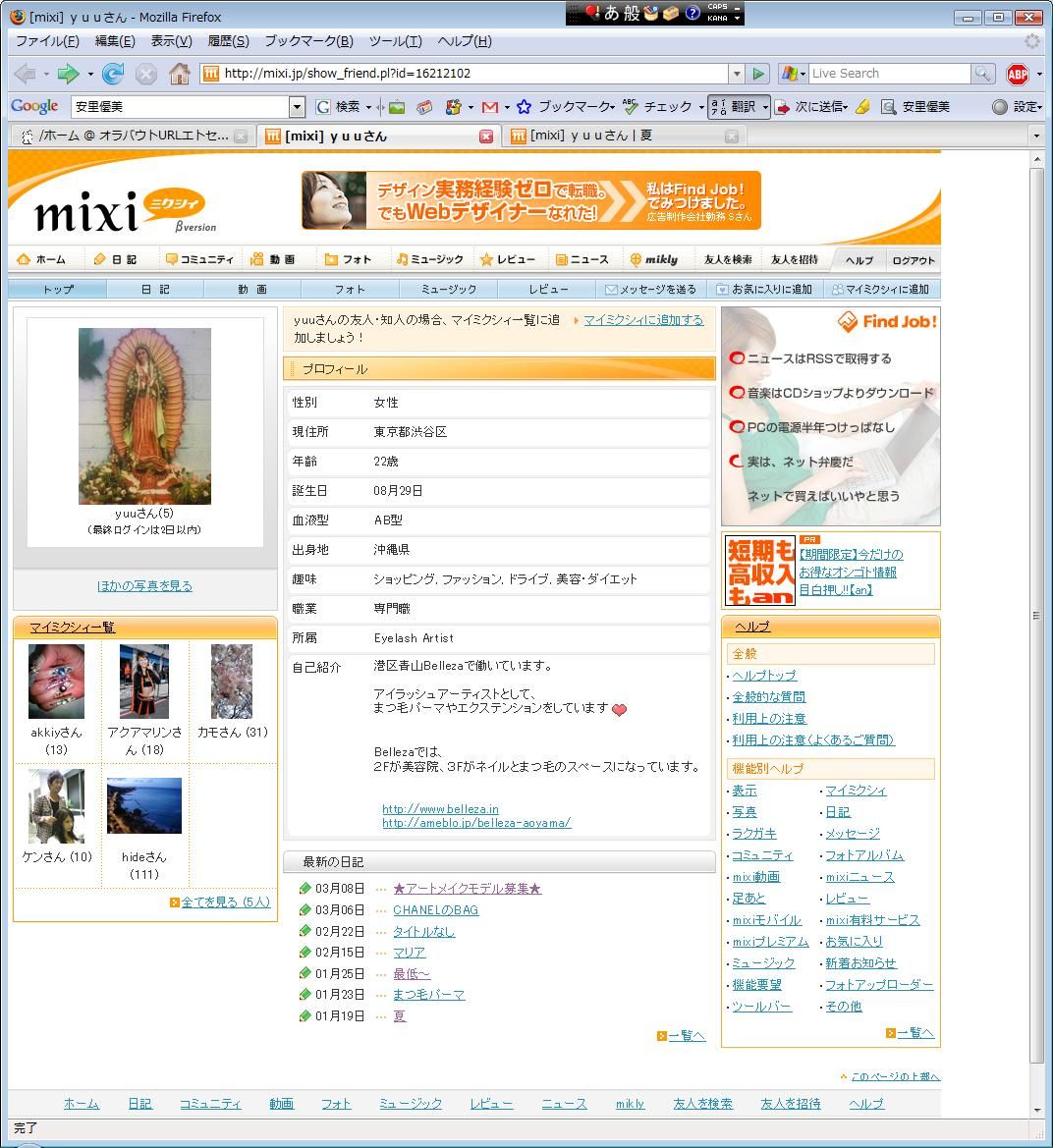Screen dimensions: 1053x1148
Task: Click the green Go arrow beside the address bar
Action: point(757,74)
